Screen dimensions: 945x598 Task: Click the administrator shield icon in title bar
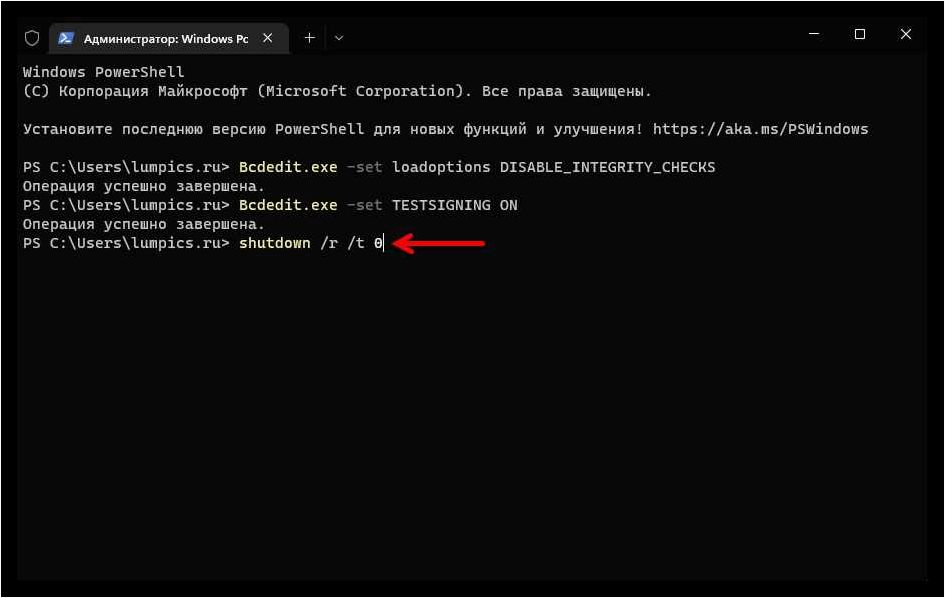point(32,38)
